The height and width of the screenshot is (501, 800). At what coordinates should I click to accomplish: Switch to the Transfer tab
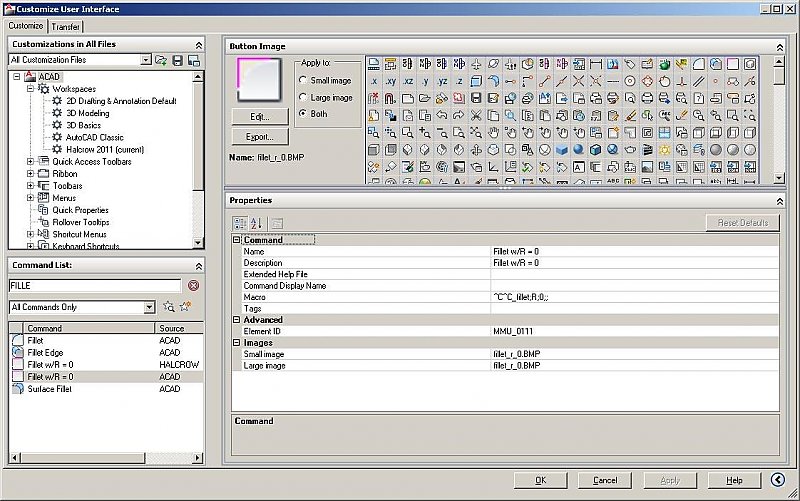pyautogui.click(x=68, y=26)
